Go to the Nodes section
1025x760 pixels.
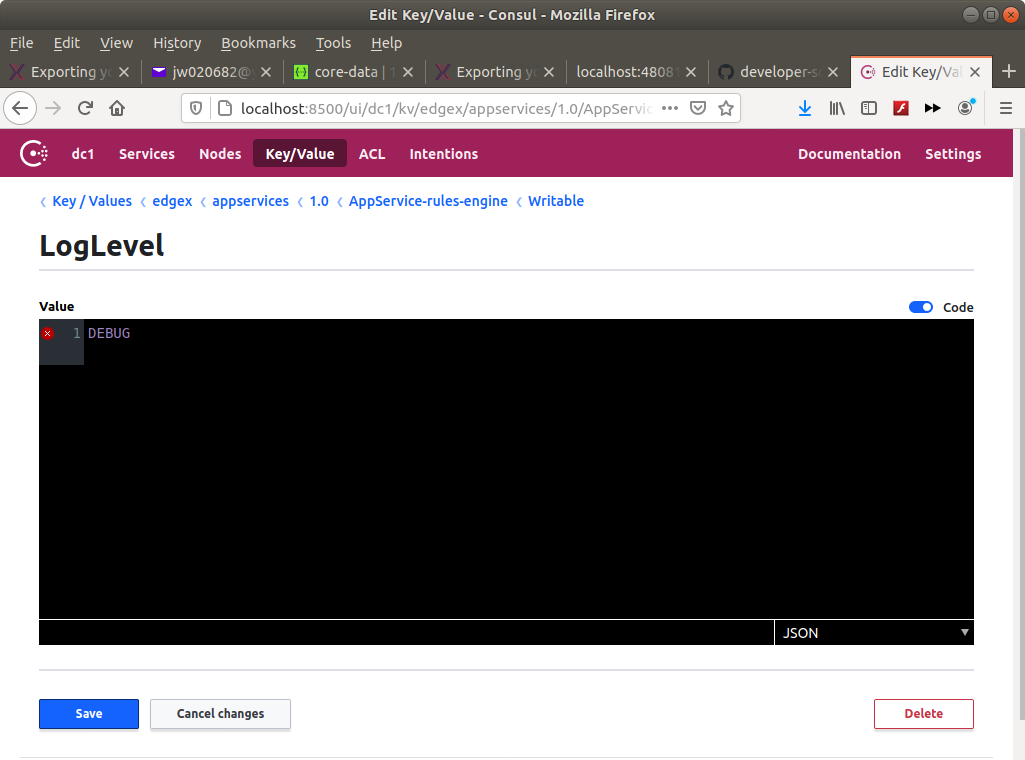pyautogui.click(x=220, y=154)
